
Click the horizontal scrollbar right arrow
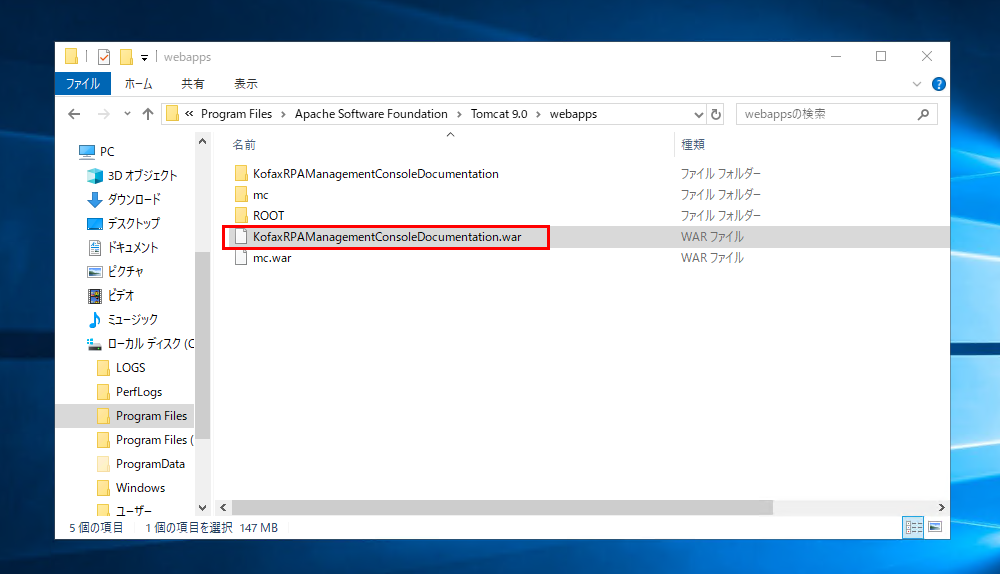point(941,508)
